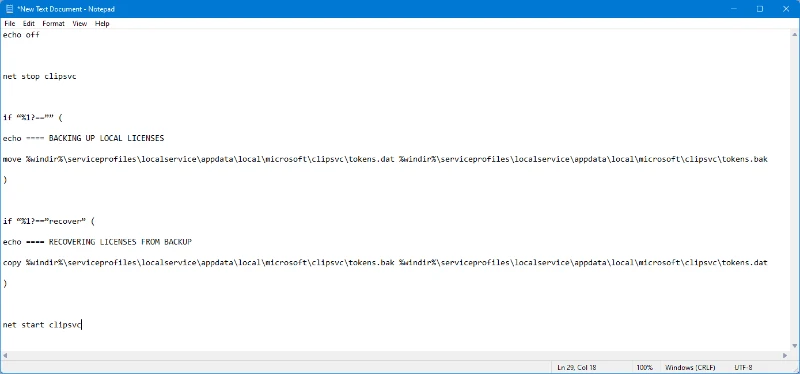
Task: Click the vertical scrollbar down arrow
Action: [794, 345]
